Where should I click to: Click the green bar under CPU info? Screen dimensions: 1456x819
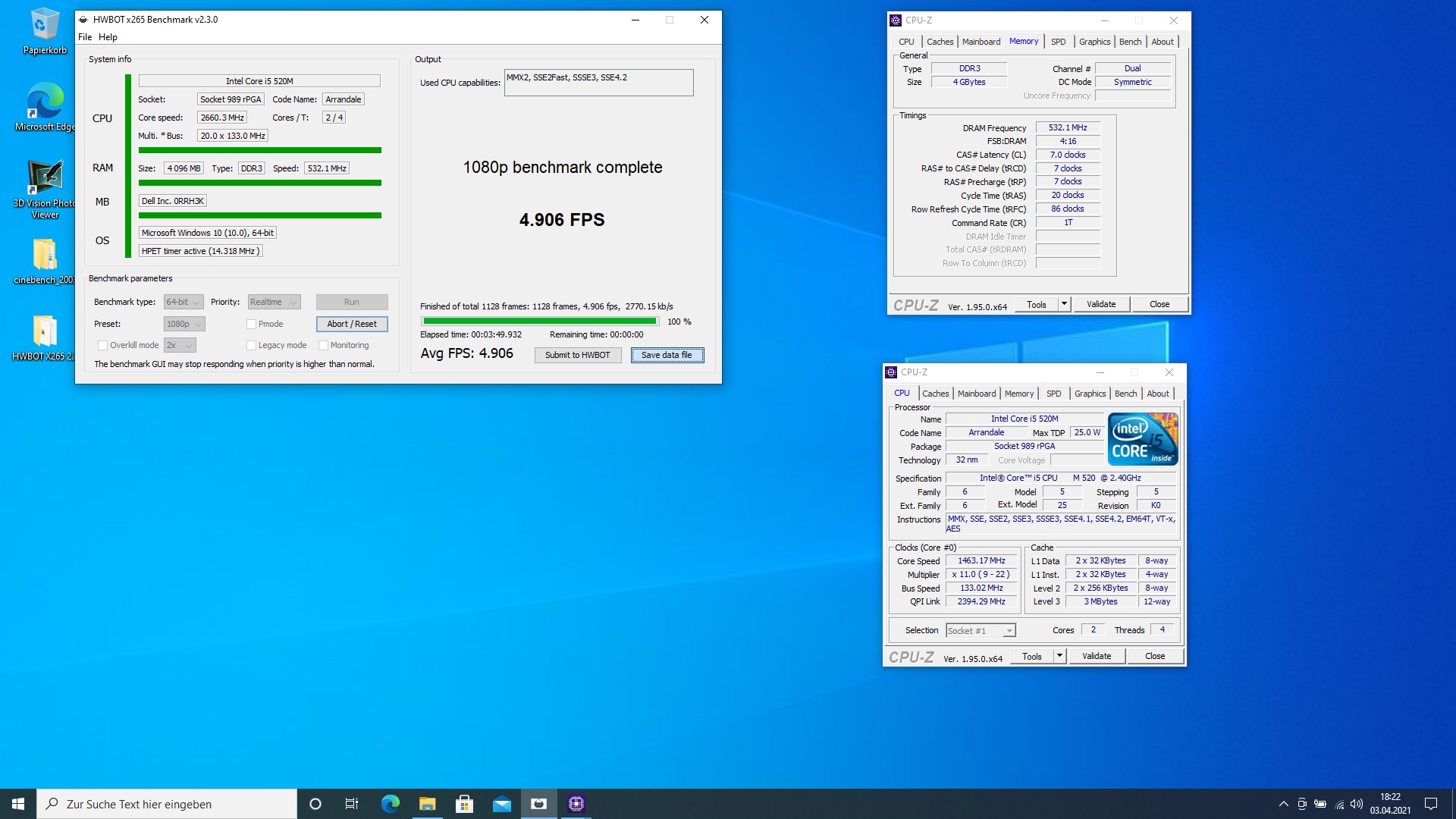click(x=260, y=150)
